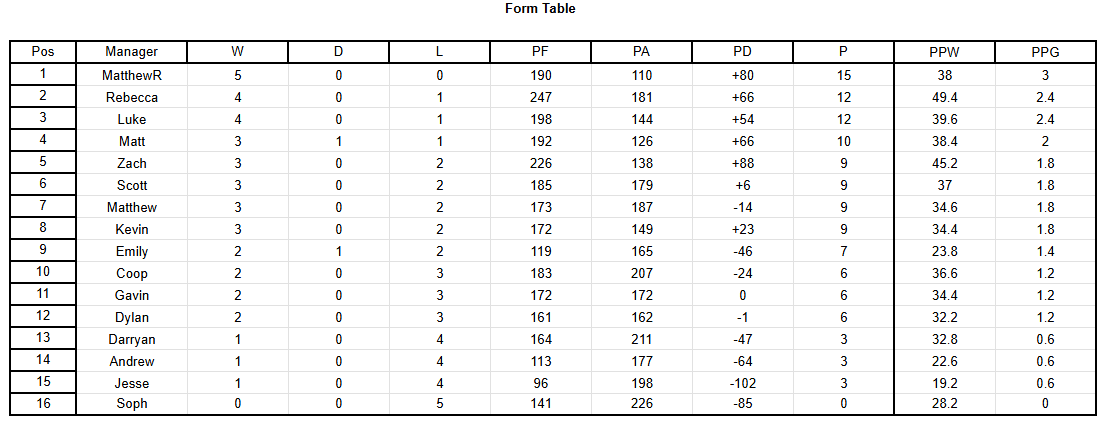
Task: Click the Pos column header
Action: pos(43,51)
